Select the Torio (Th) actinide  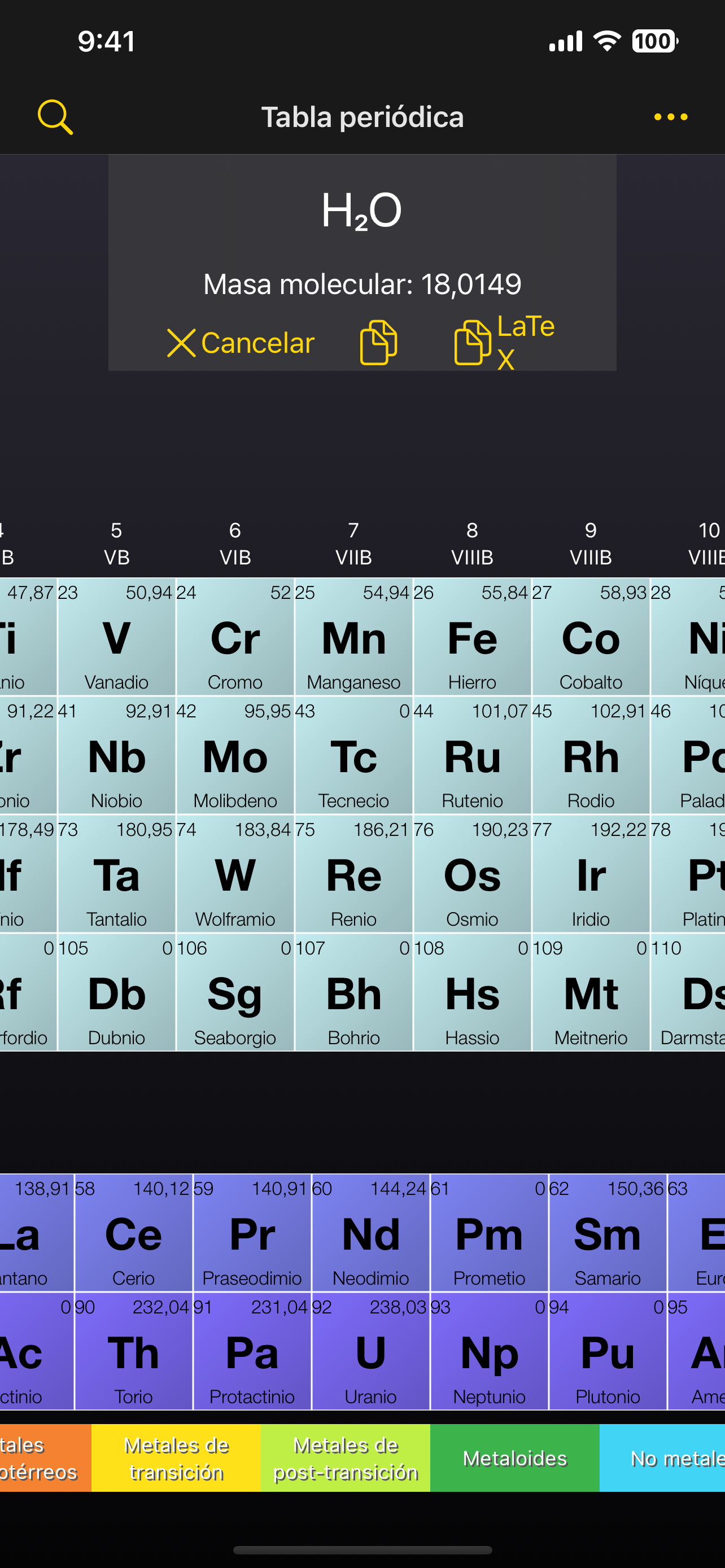pyautogui.click(x=133, y=1351)
